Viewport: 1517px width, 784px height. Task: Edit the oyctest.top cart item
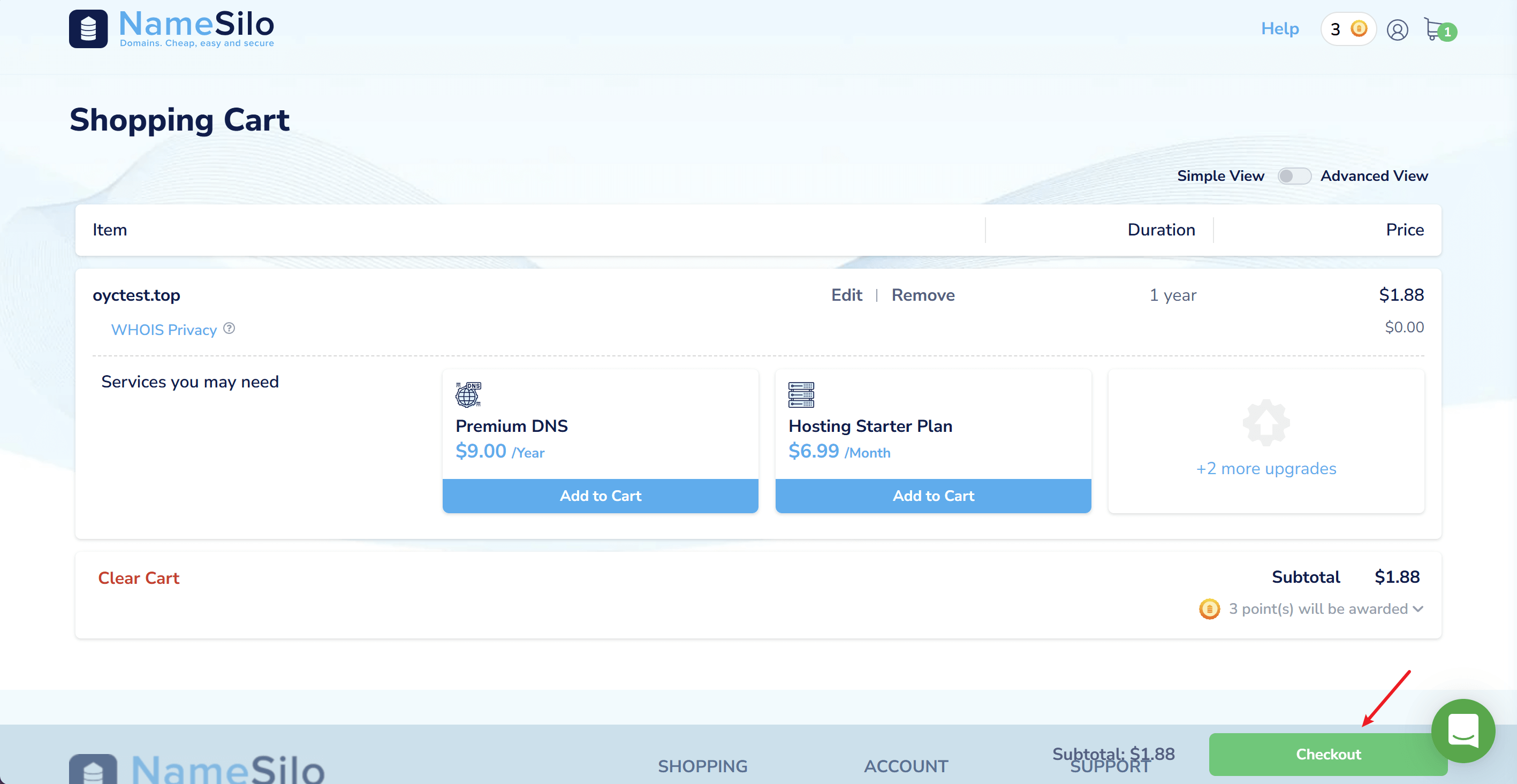846,295
